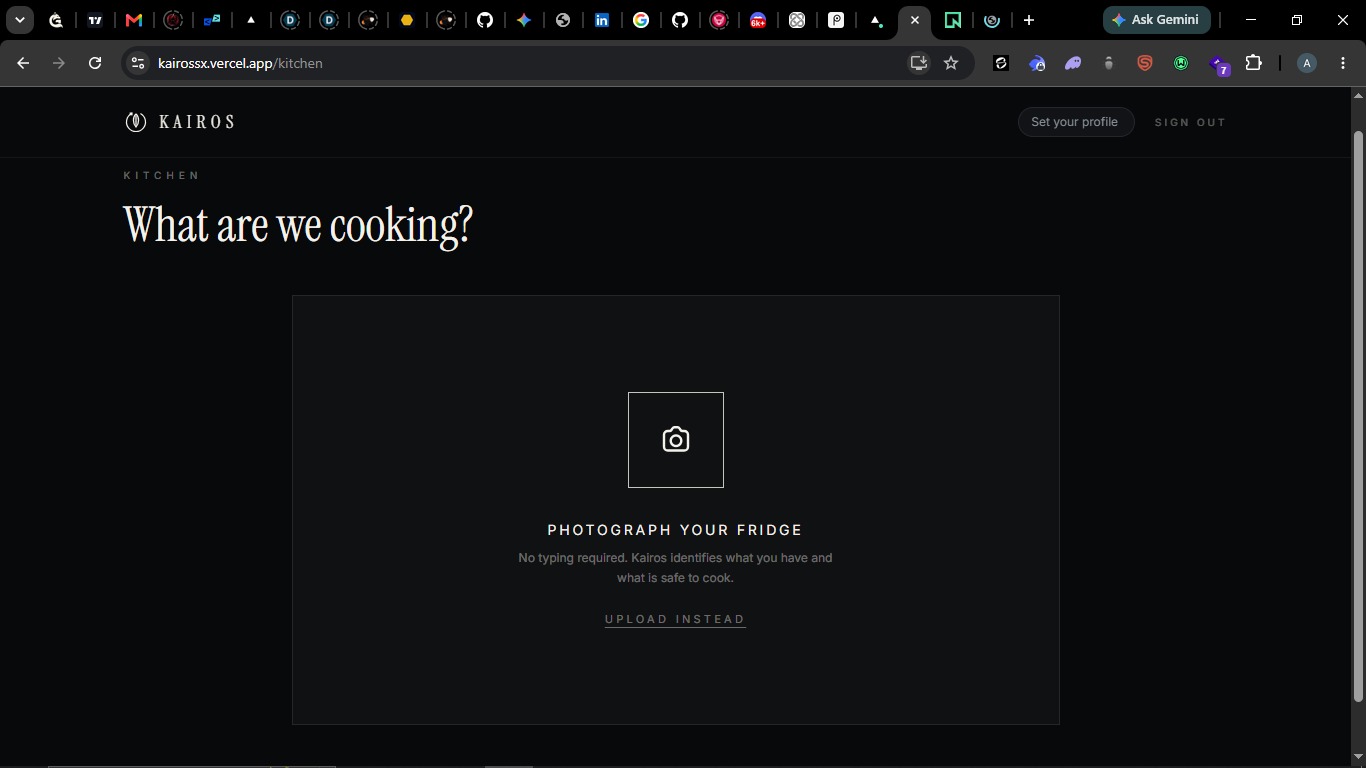Click the purple extension icon with 7 badge
The image size is (1366, 768).
1219,64
